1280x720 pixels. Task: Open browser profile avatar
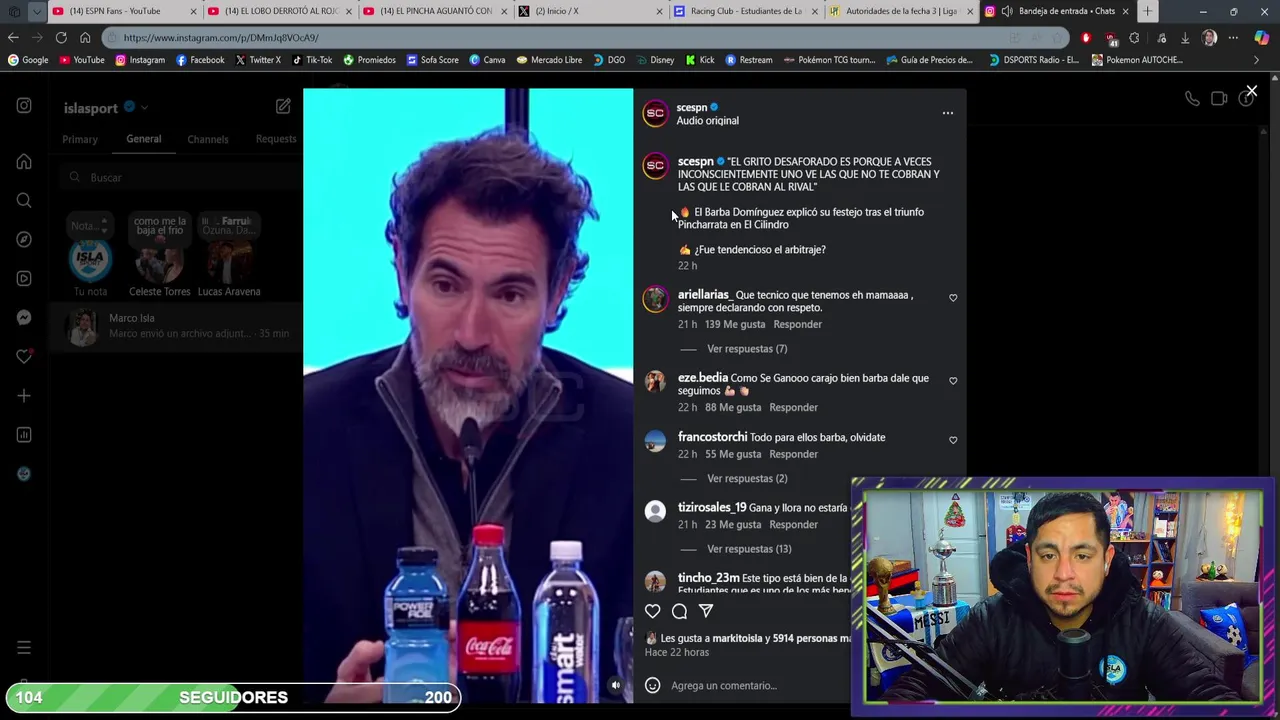[1209, 37]
